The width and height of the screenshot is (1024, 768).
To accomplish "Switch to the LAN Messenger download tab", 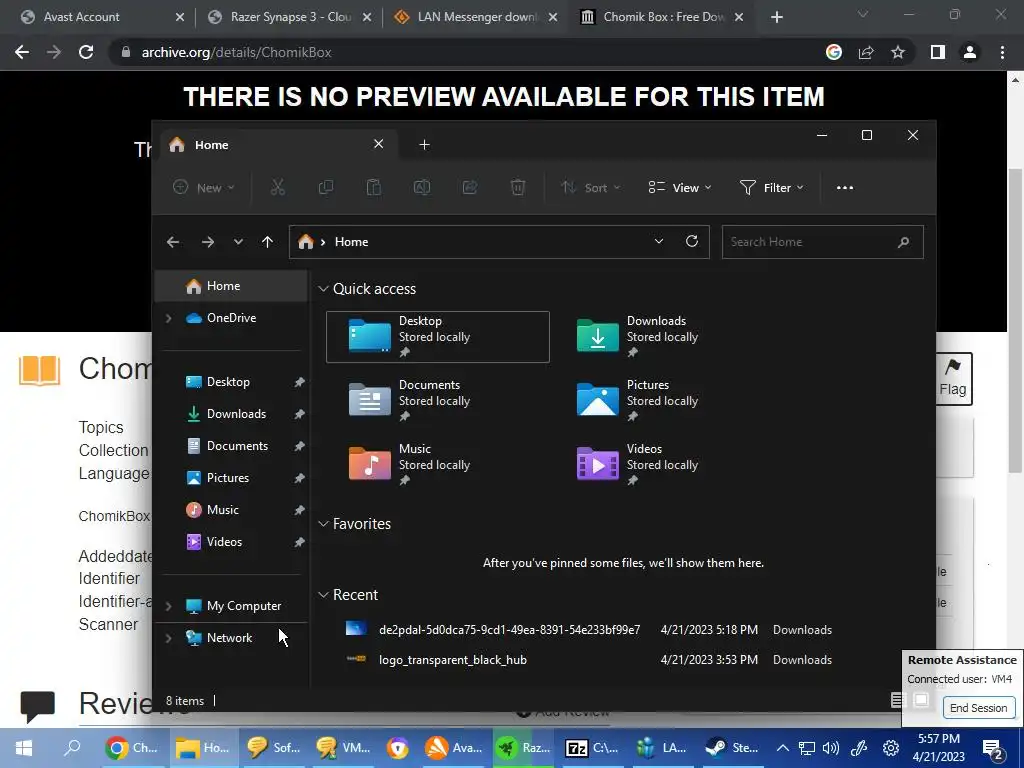I will (477, 17).
